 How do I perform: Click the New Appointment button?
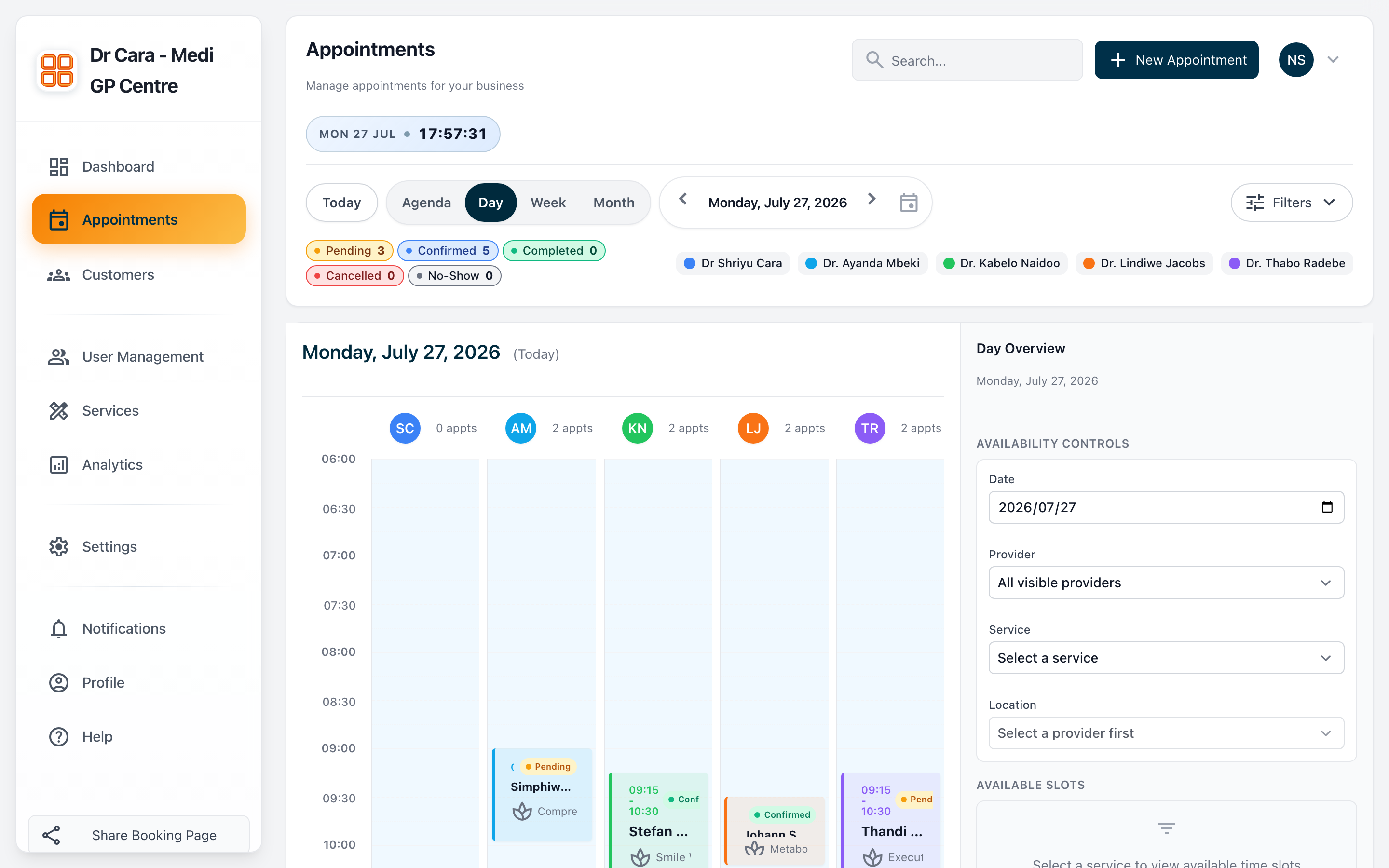1176,60
